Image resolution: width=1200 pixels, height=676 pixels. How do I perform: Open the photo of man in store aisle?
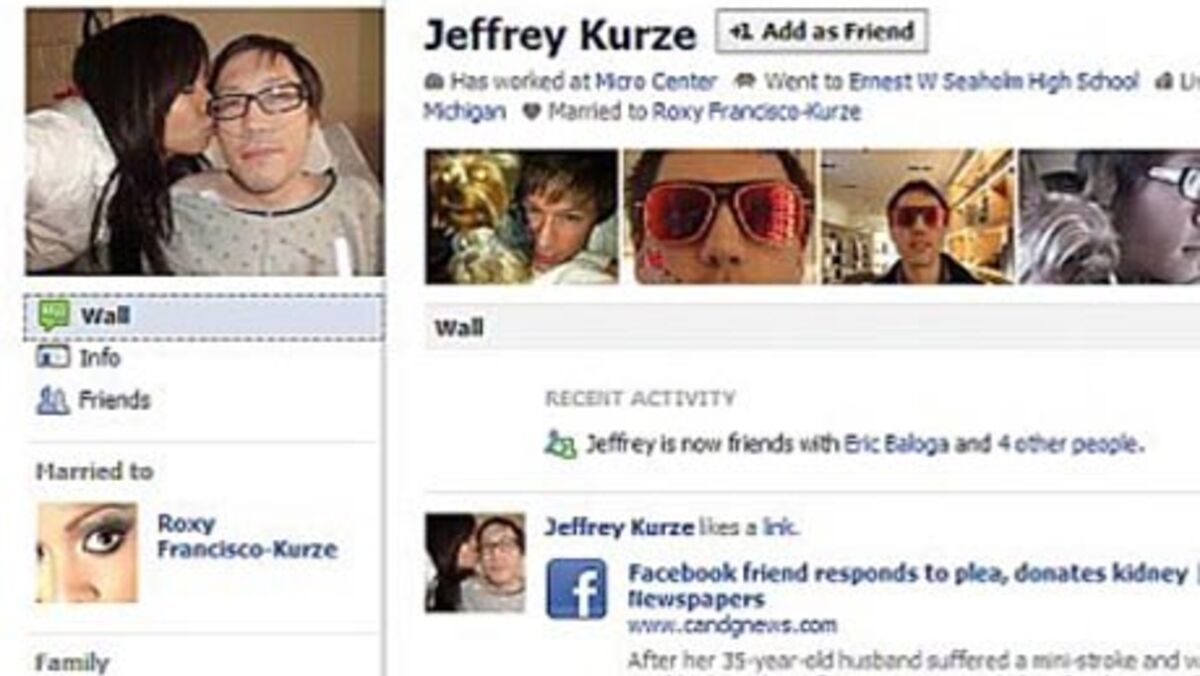[917, 217]
